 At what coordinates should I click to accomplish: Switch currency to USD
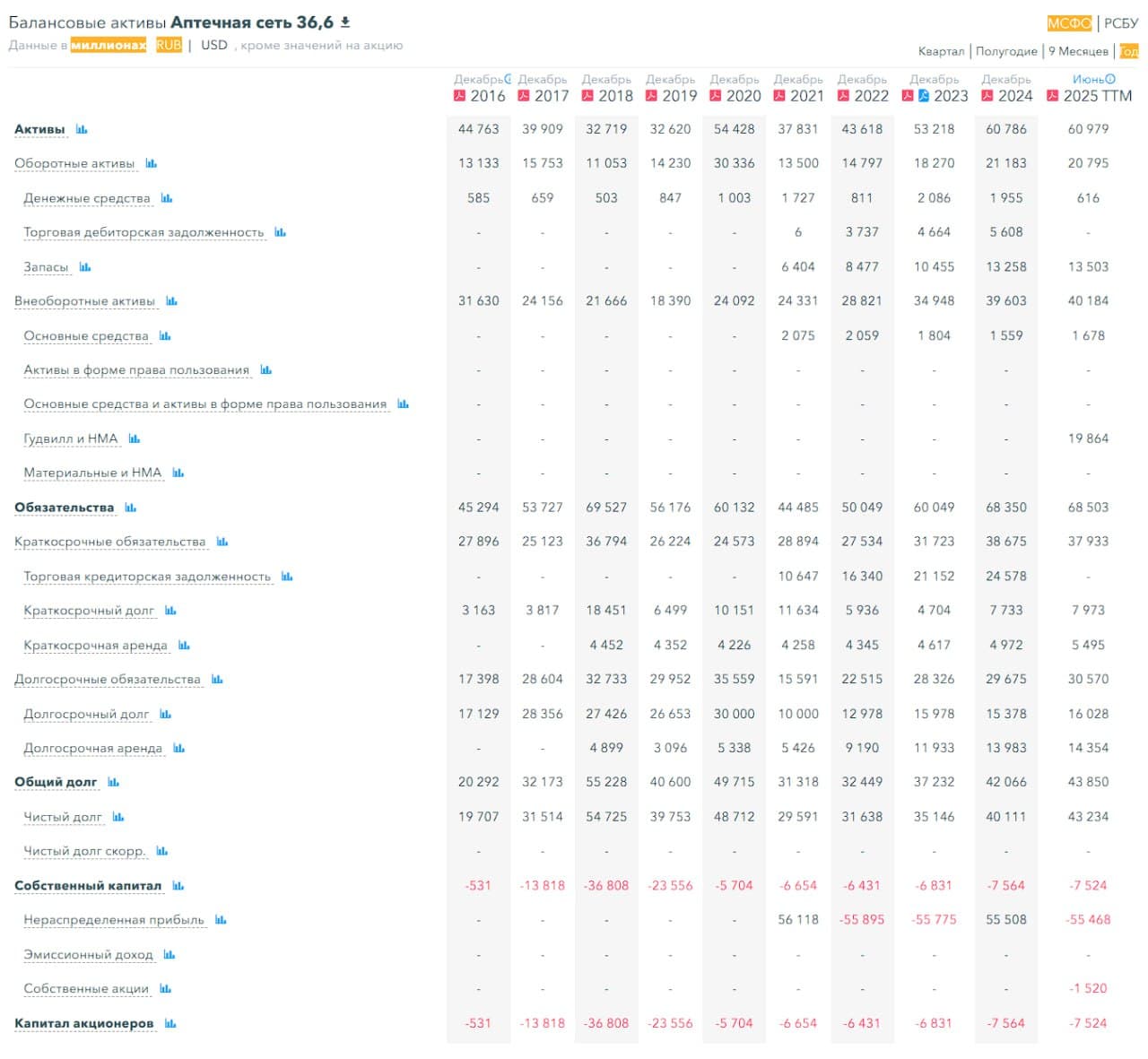click(x=213, y=43)
